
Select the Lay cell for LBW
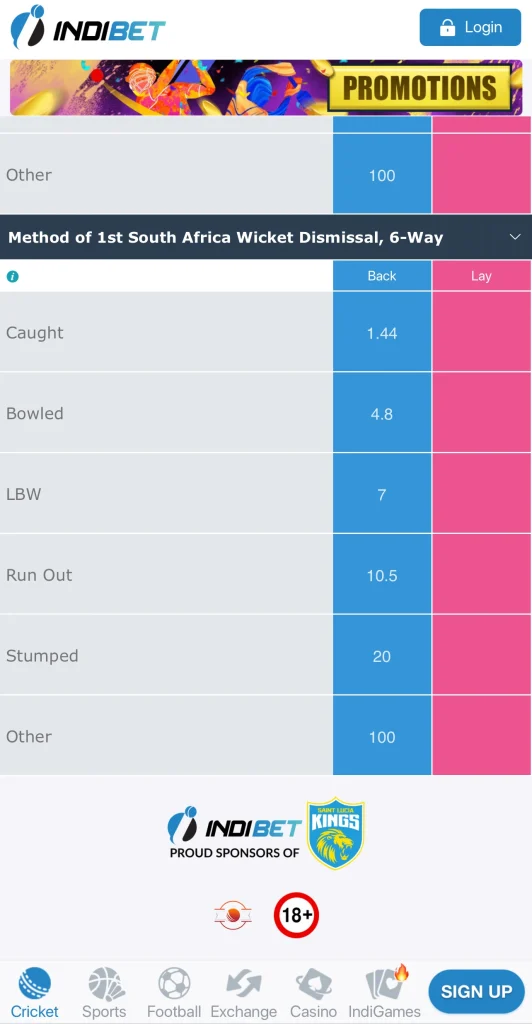pyautogui.click(x=481, y=494)
